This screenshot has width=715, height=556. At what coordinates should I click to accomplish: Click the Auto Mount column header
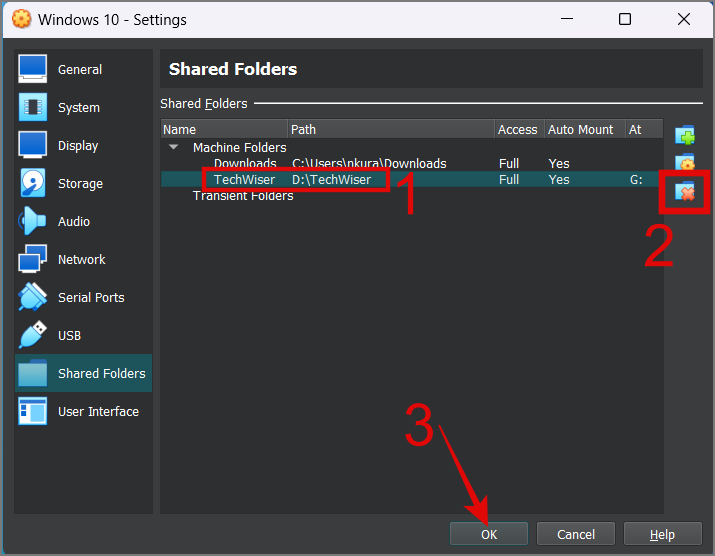(x=585, y=129)
